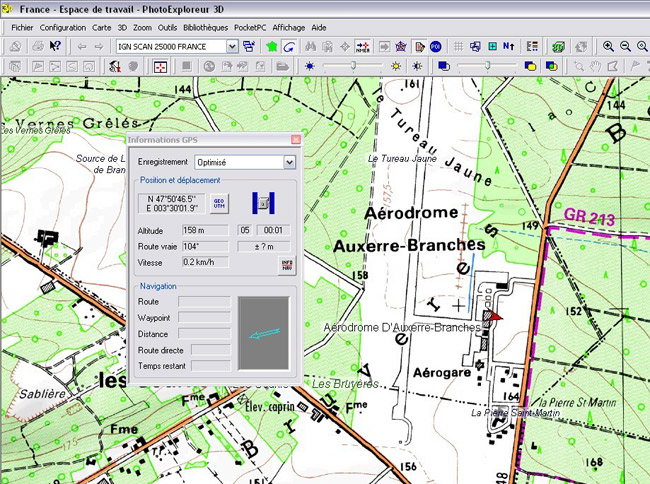Image resolution: width=650 pixels, height=484 pixels.
Task: Click the time field showing 00:01
Action: pyautogui.click(x=273, y=230)
